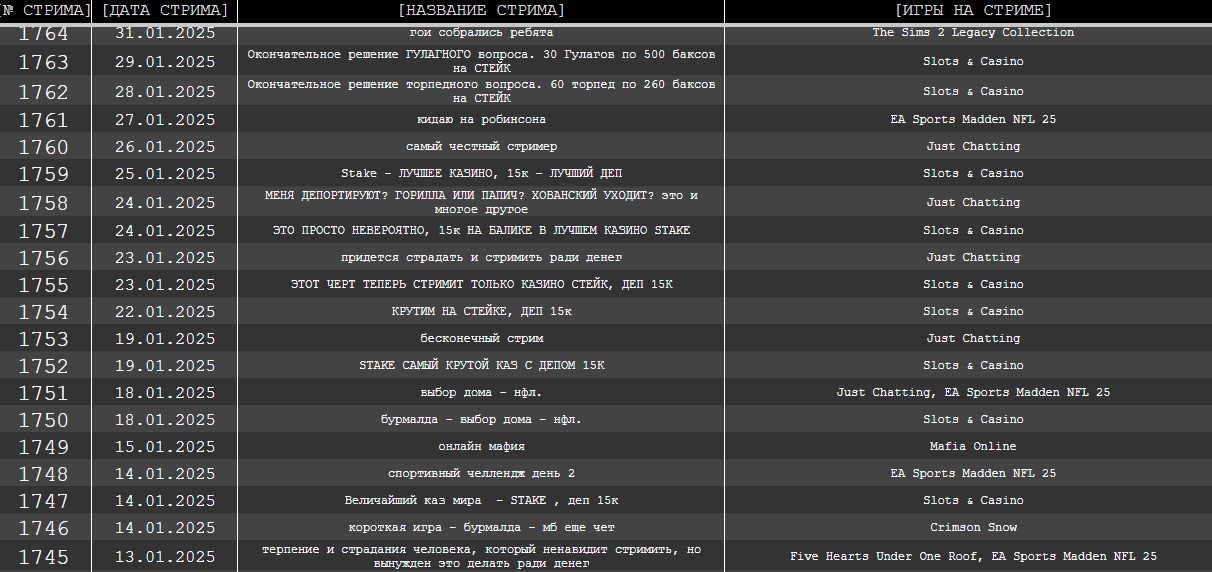Open title 'ЭТО ПРОСТО НЕВЕРОЯТНО, 15к НА БАЛИКЕ'
Image resolution: width=1212 pixels, height=572 pixels.
tap(481, 231)
